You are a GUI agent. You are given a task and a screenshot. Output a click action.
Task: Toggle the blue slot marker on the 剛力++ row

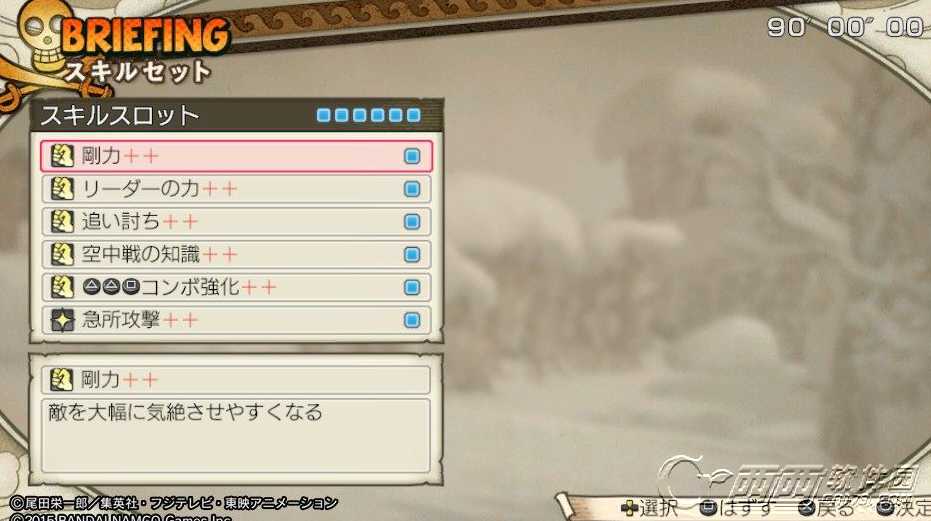412,156
